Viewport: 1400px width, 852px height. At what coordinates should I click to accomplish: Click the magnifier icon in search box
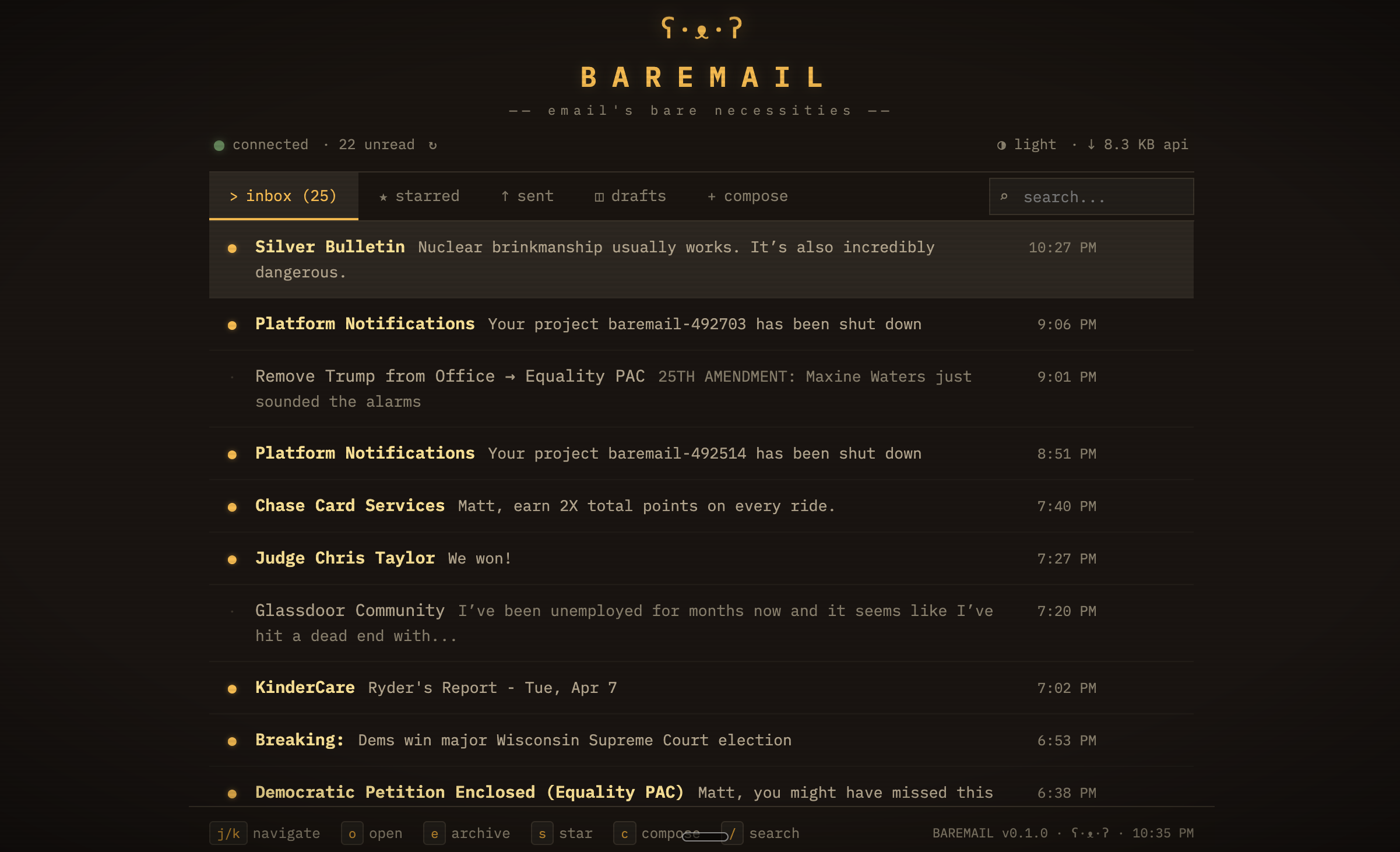(1004, 197)
